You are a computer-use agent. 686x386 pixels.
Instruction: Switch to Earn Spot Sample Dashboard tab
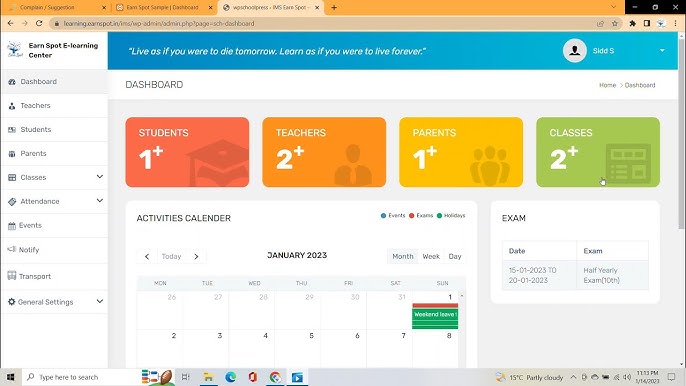pos(163,7)
